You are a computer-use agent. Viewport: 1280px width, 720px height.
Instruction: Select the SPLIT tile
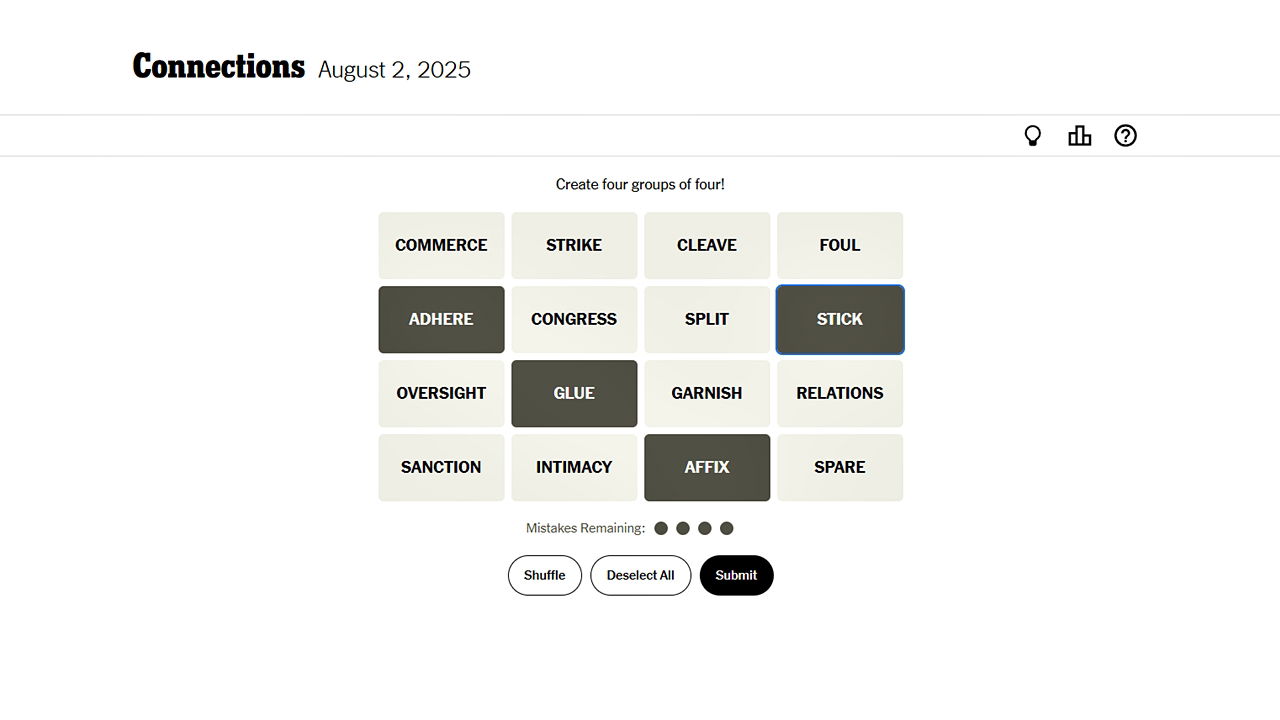707,319
